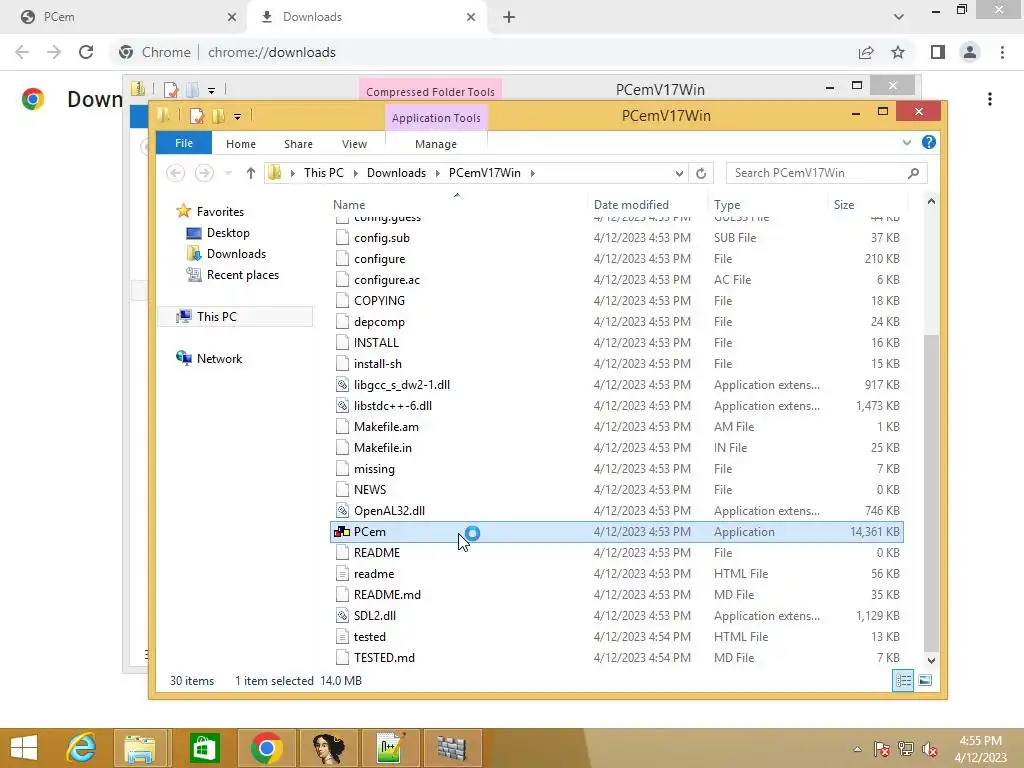Open the Windows Store taskbar icon

coord(204,748)
